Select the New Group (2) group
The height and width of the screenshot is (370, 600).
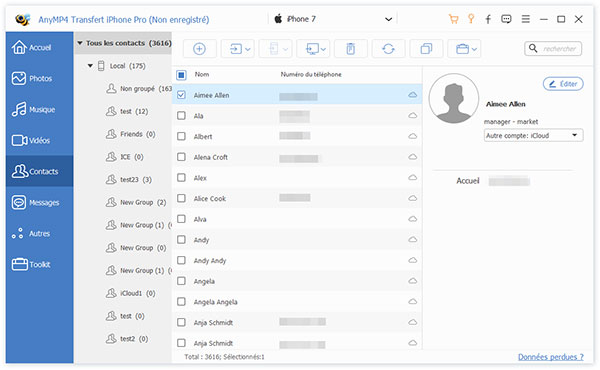tap(136, 202)
